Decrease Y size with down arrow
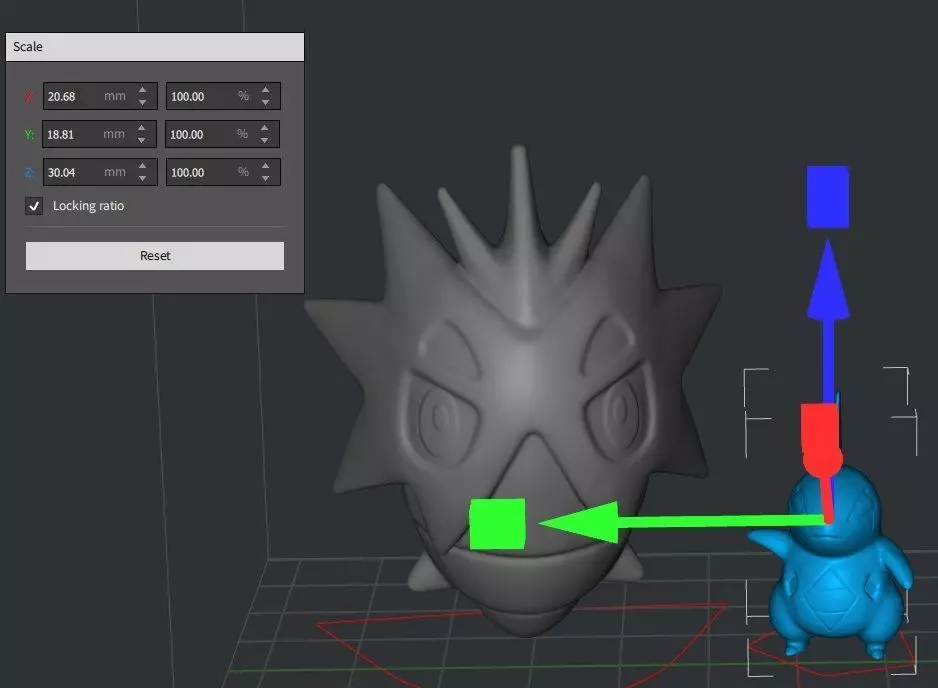This screenshot has width=938, height=688. pyautogui.click(x=142, y=141)
